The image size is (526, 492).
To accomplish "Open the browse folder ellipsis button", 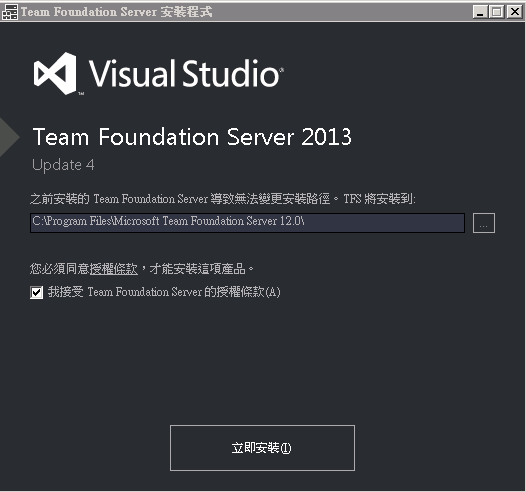I will tap(483, 223).
